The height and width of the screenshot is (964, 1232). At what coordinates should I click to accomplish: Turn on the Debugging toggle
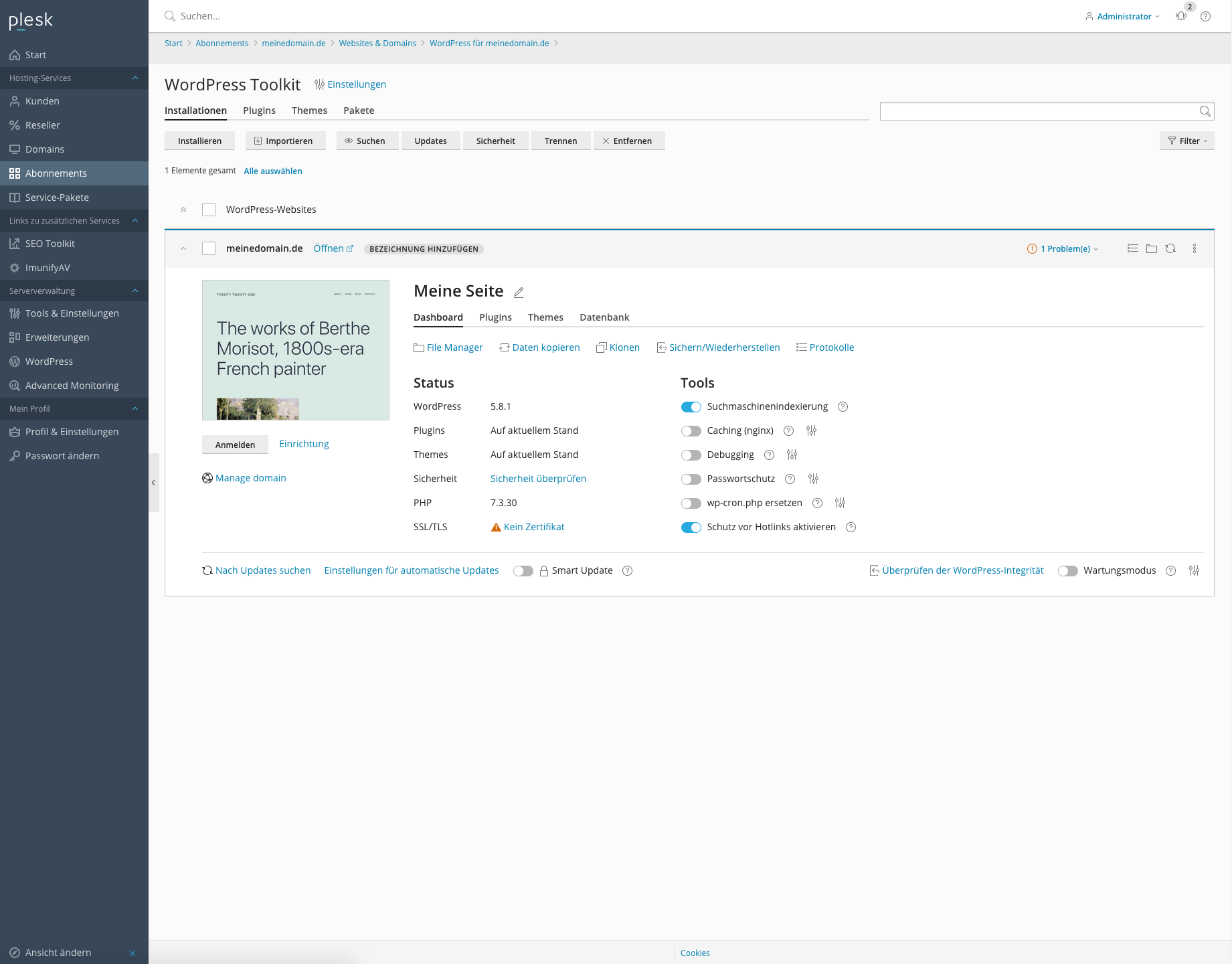pyautogui.click(x=691, y=455)
